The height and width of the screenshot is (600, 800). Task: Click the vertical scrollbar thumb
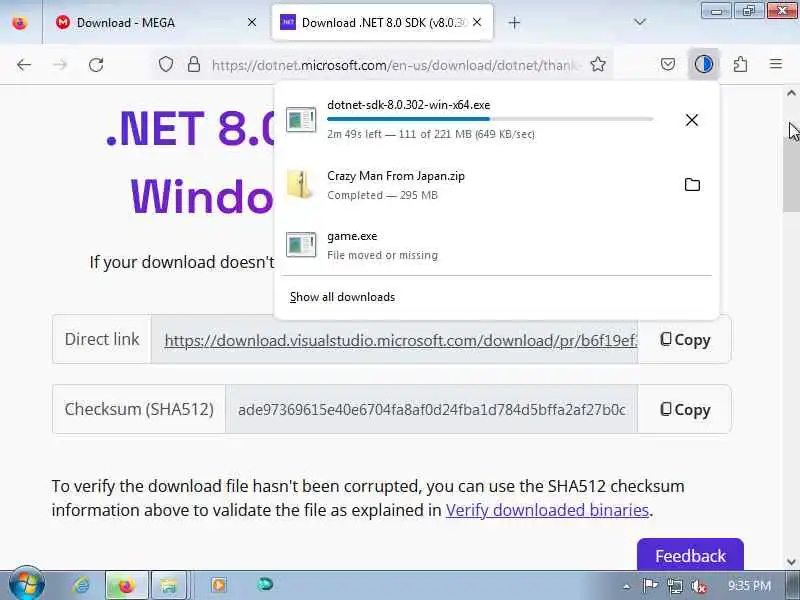click(791, 168)
